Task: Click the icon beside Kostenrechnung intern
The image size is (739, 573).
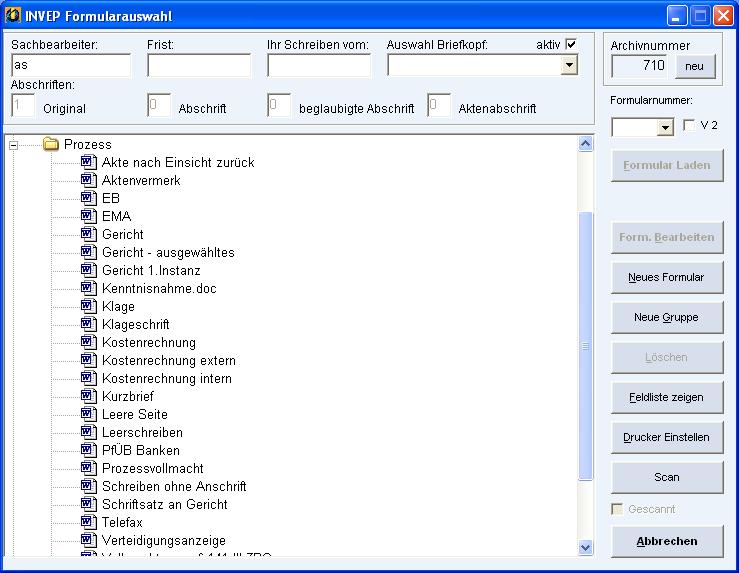Action: tap(89, 378)
